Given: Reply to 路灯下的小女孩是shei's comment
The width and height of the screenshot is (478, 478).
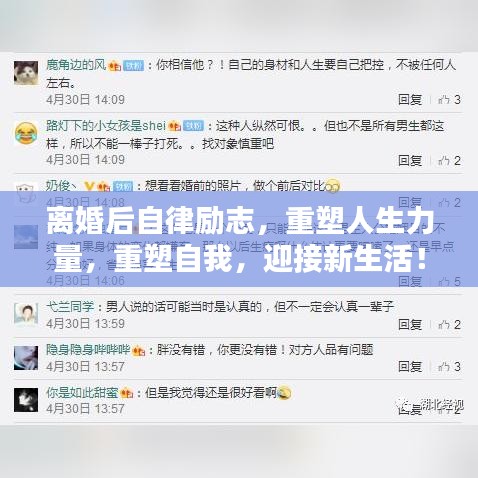Looking at the screenshot, I should 410,161.
